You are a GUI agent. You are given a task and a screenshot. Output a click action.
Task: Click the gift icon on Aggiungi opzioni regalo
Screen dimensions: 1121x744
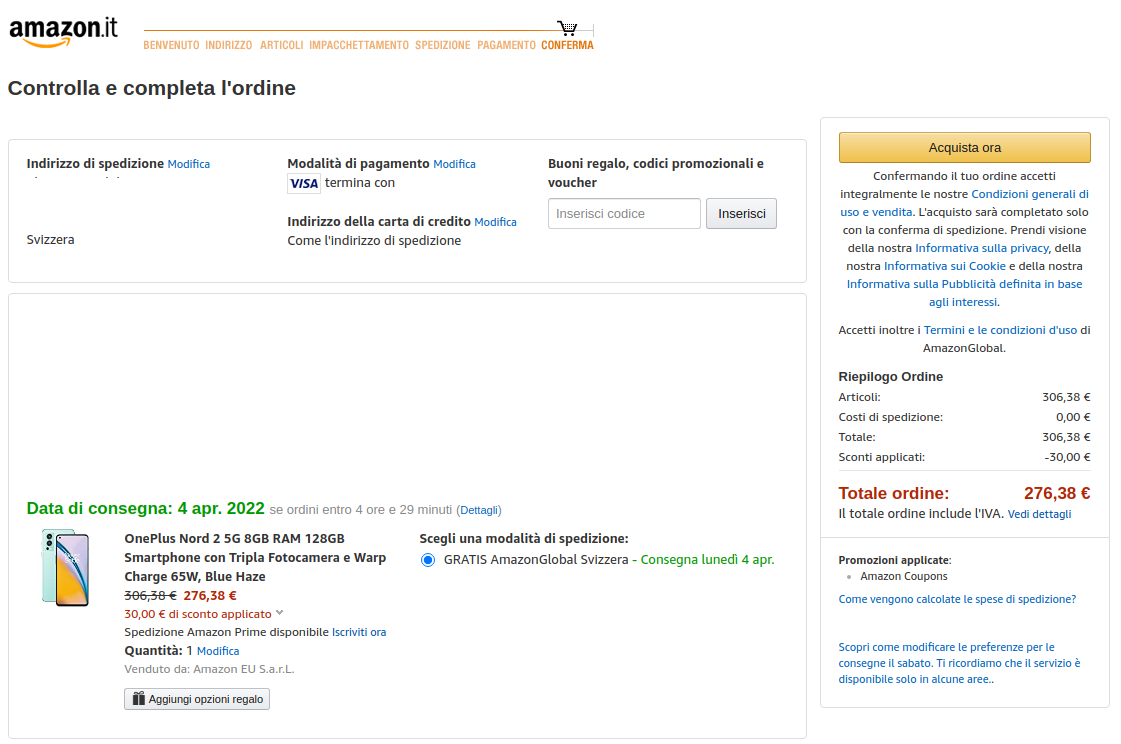click(139, 699)
